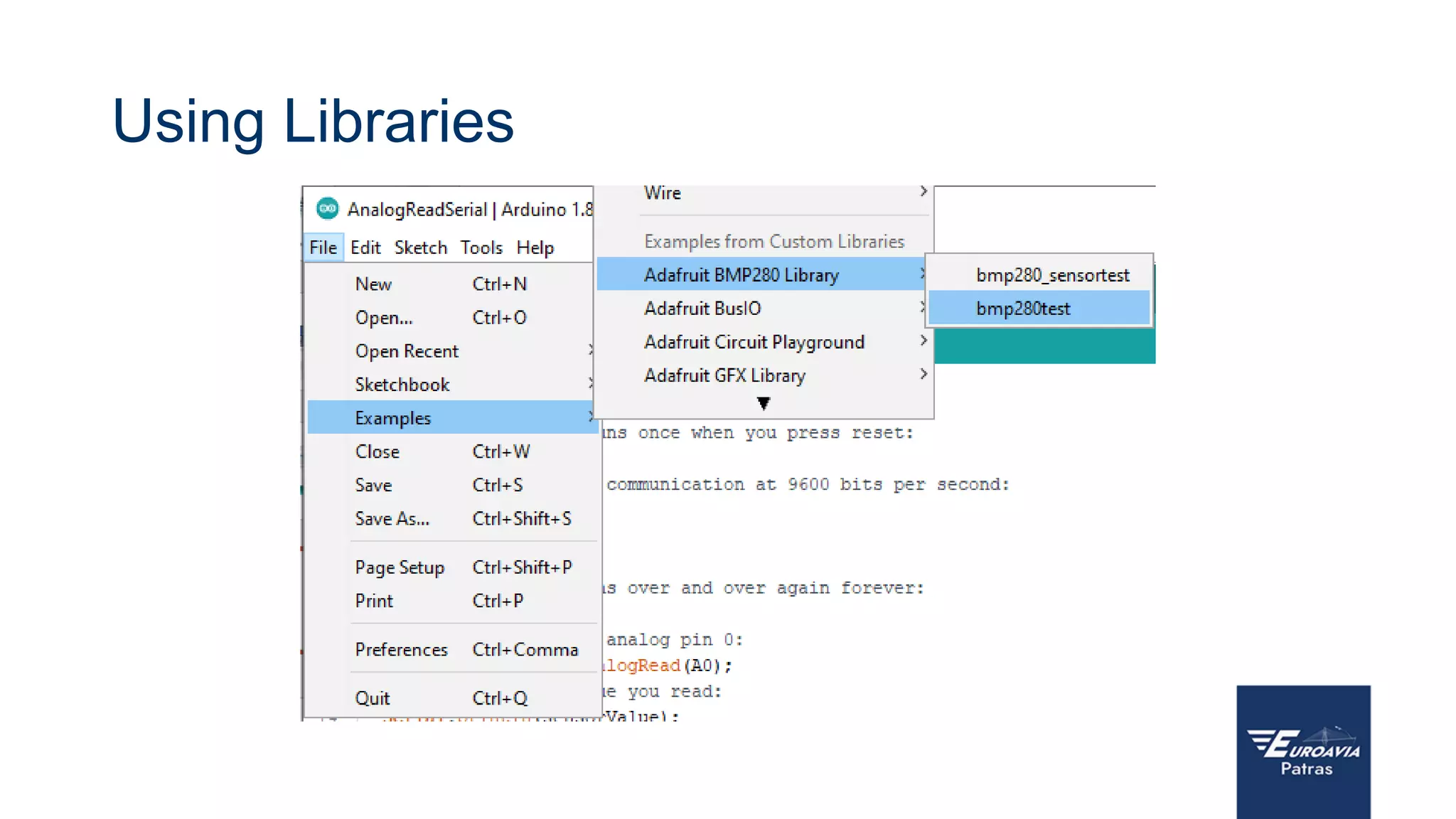The height and width of the screenshot is (819, 1456).
Task: Open the File menu
Action: (x=323, y=247)
